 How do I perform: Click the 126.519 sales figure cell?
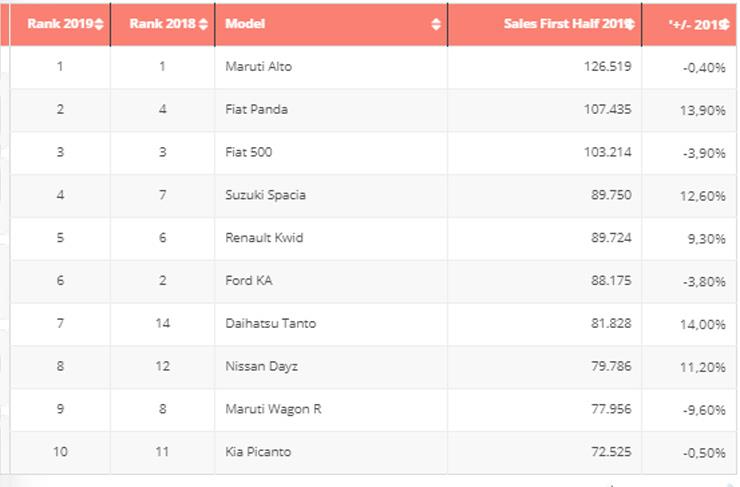point(607,67)
